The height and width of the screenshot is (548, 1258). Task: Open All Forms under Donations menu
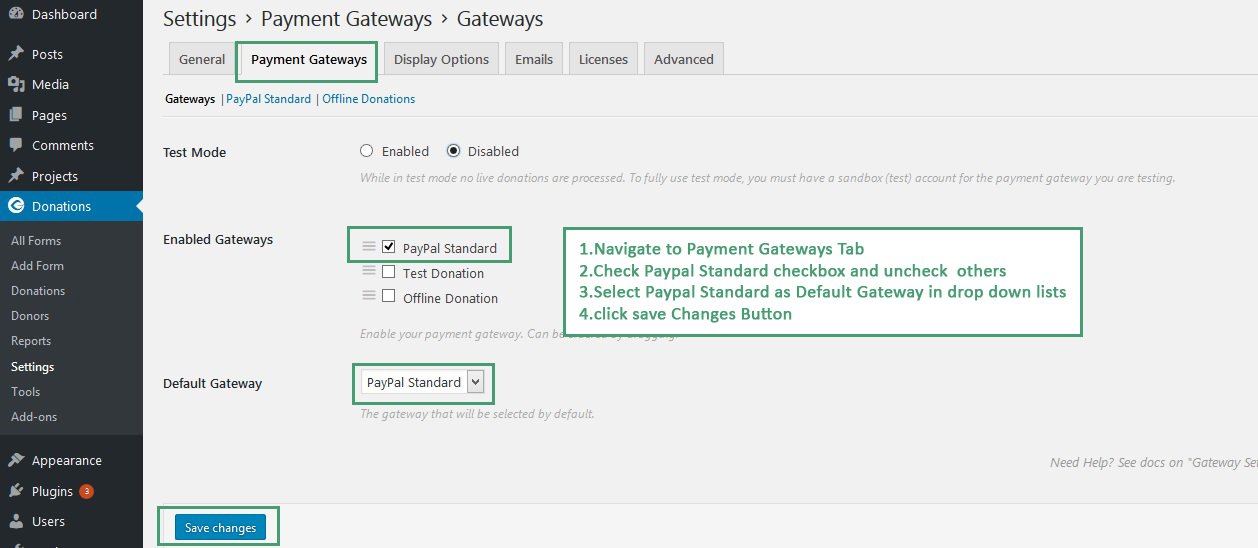tap(36, 240)
